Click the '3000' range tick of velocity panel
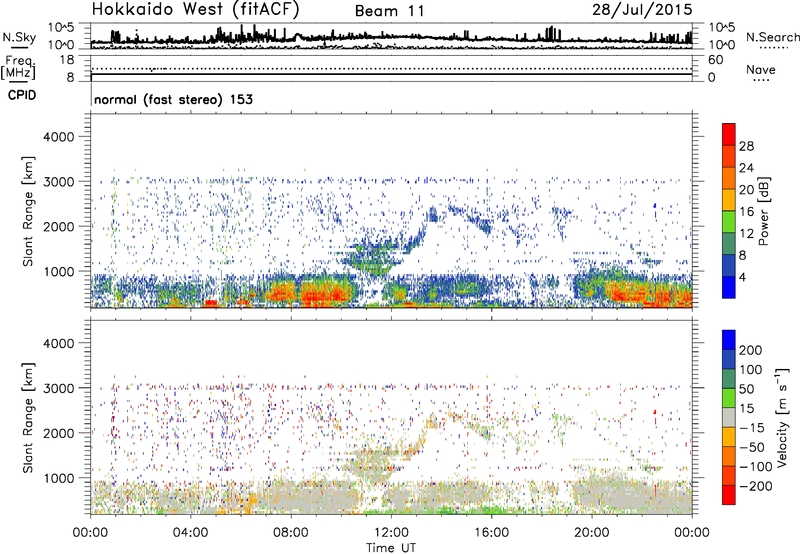The image size is (800, 554). coord(58,388)
